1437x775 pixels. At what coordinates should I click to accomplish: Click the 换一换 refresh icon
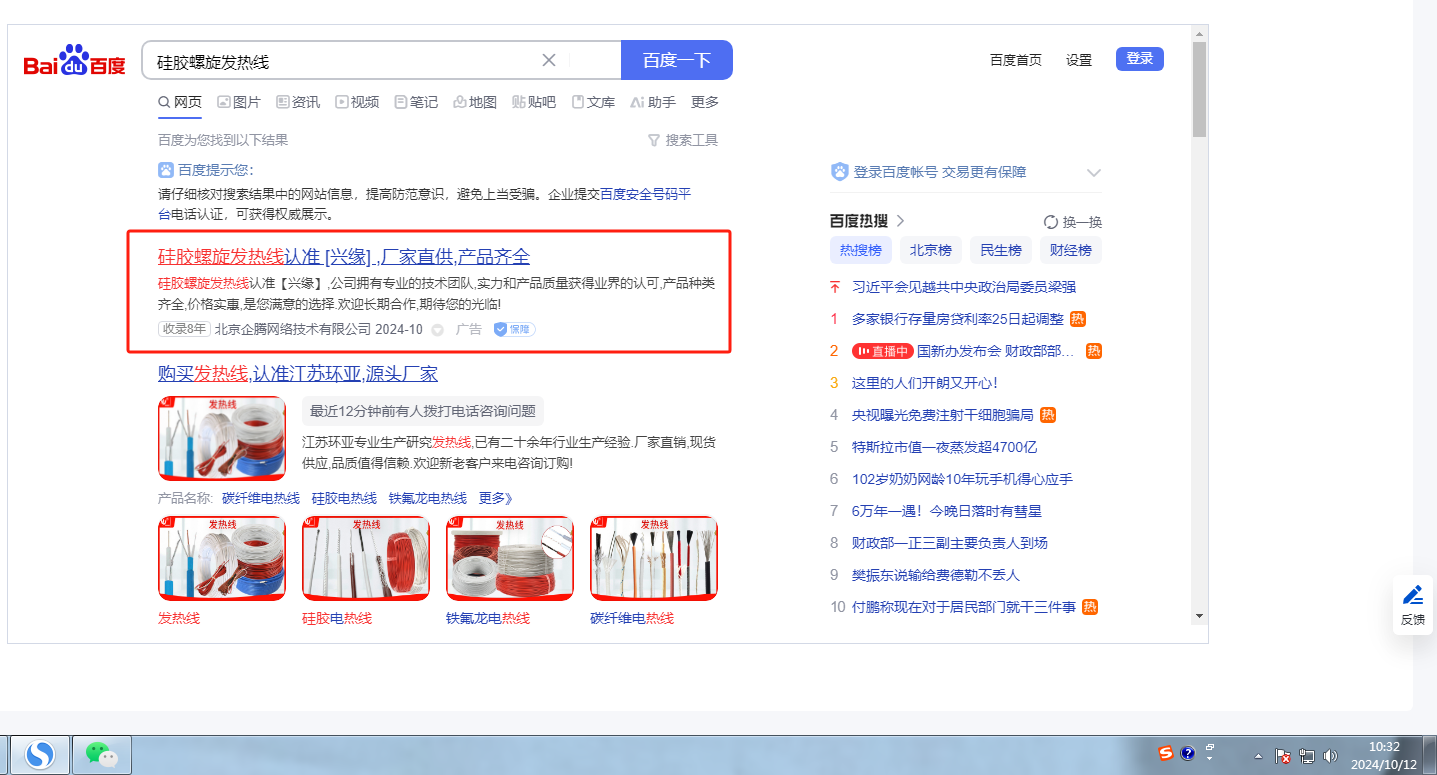click(x=1050, y=222)
